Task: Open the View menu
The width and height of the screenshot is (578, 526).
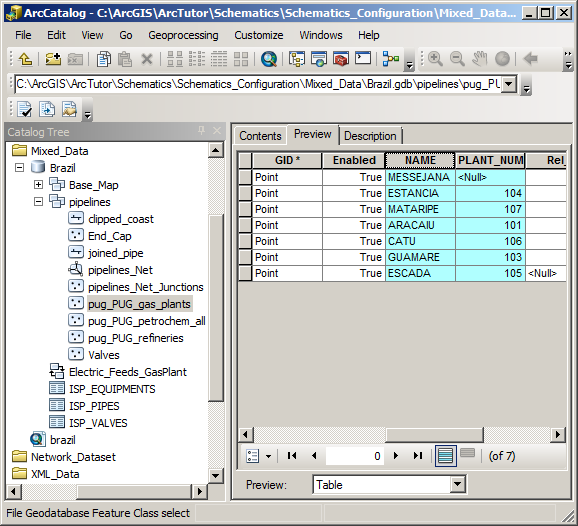Action: point(92,35)
